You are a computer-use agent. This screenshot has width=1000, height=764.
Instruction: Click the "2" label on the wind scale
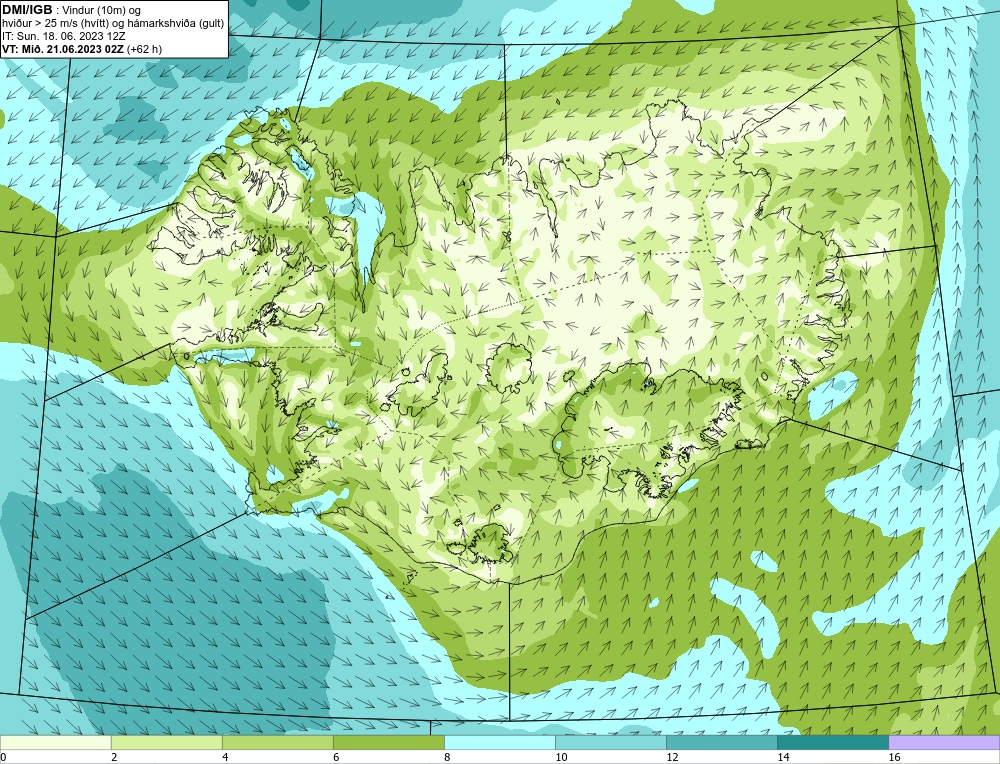pyautogui.click(x=114, y=757)
